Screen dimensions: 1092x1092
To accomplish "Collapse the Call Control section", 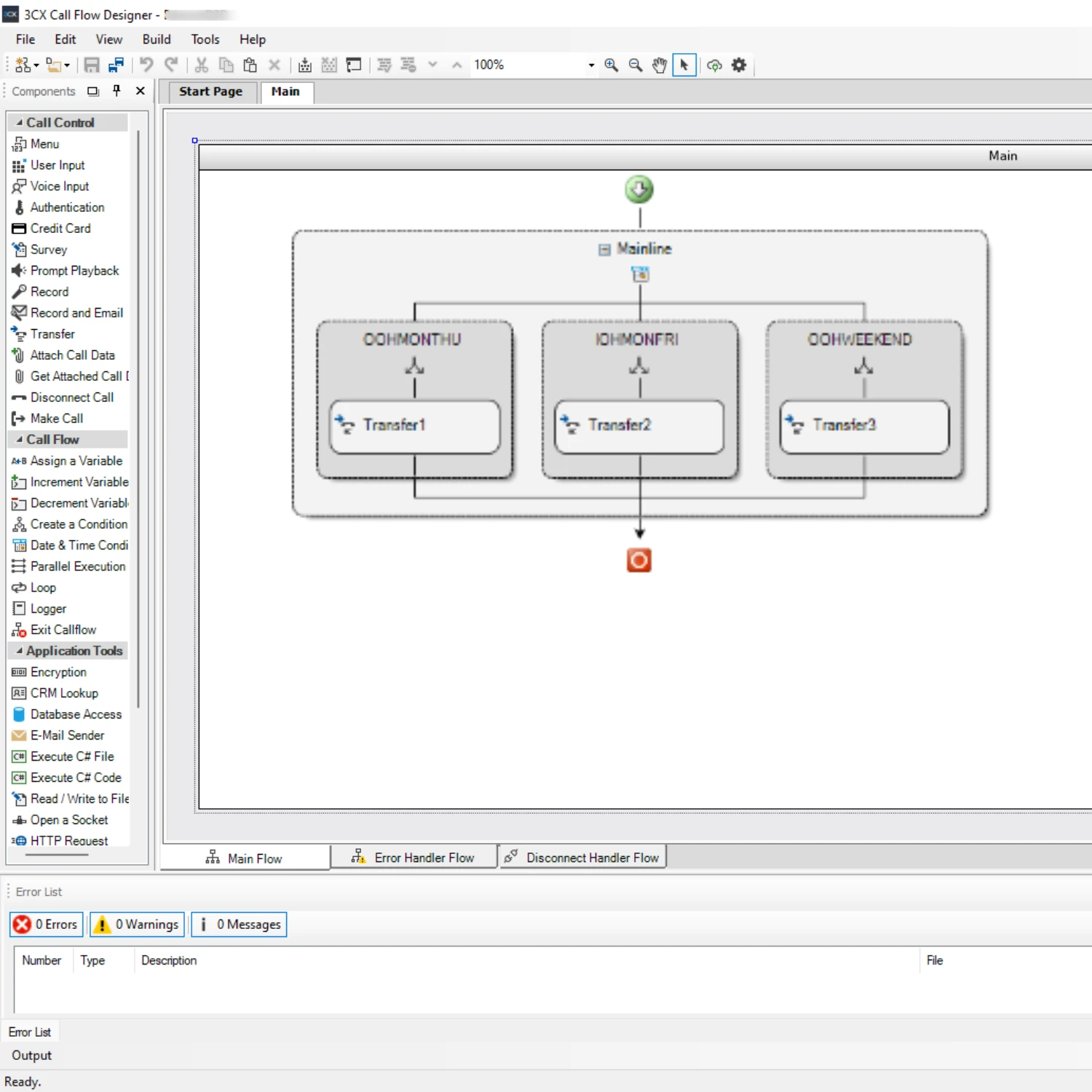I will point(20,123).
